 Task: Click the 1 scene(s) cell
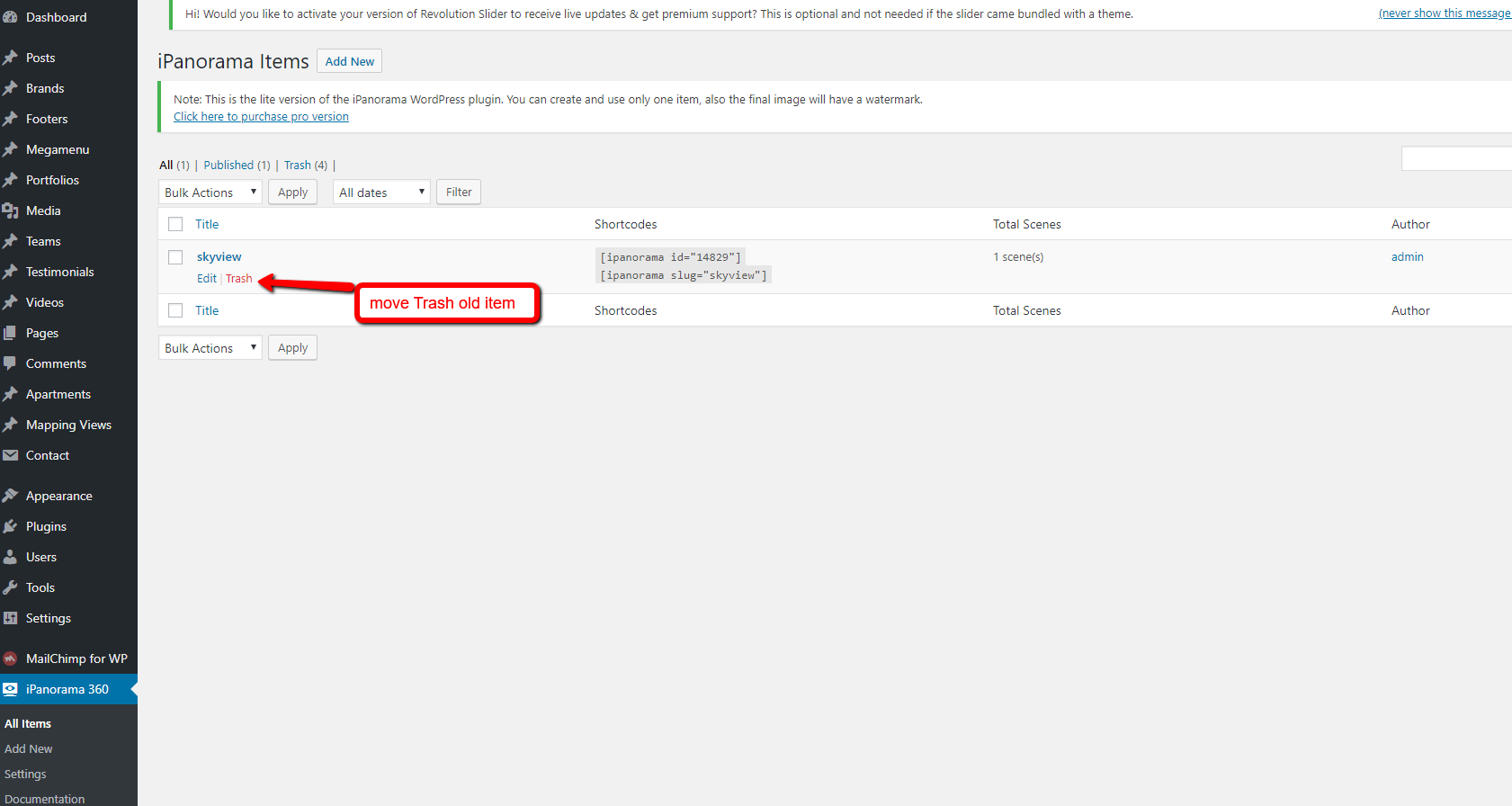pyautogui.click(x=1018, y=256)
